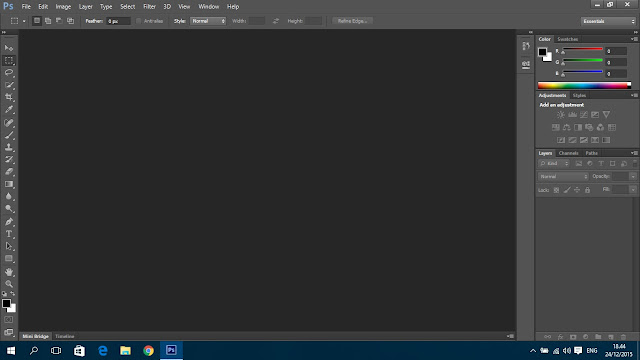Open the Properties panel icon
Screen dimensions: 640x360
coord(526,64)
